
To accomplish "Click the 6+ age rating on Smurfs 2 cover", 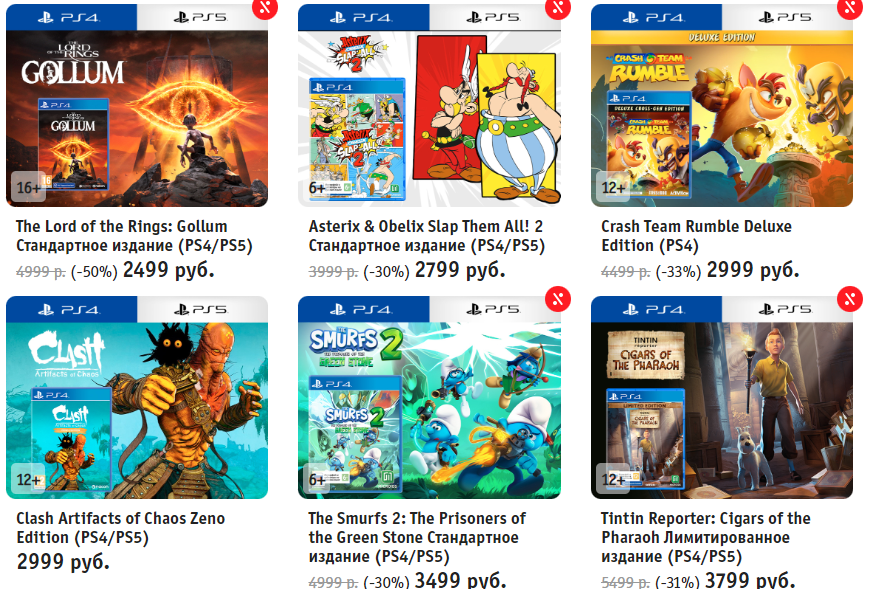I will (319, 479).
